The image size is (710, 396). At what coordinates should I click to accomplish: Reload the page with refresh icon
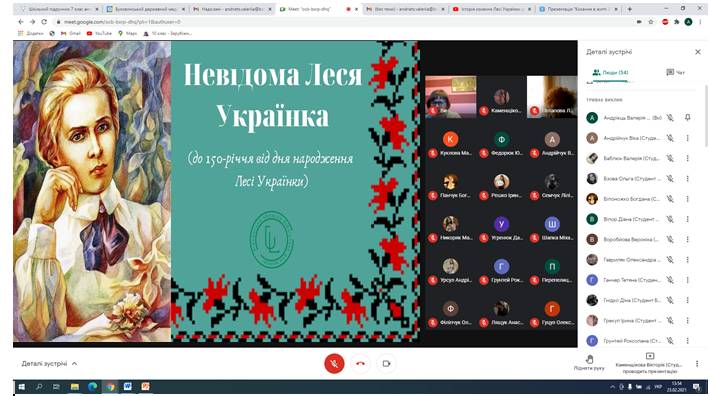coord(44,22)
